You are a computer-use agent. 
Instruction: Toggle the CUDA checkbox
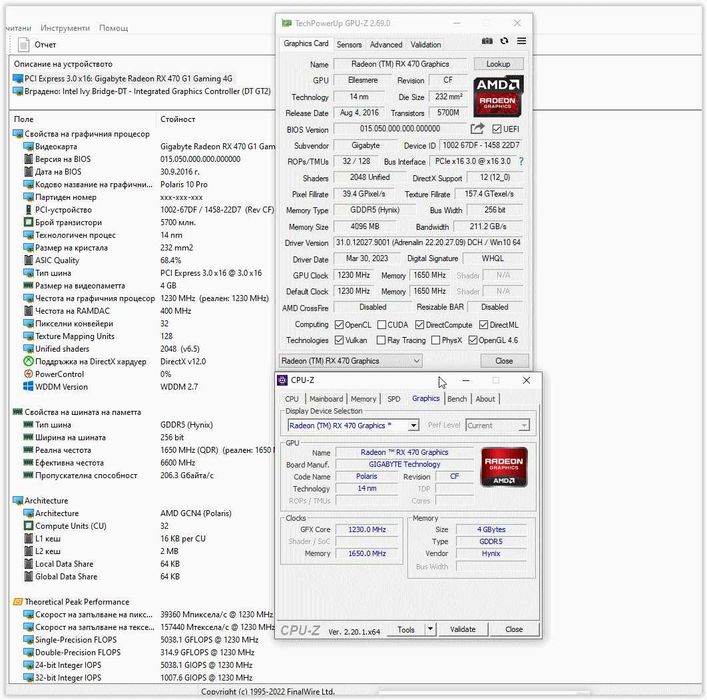tap(381, 325)
